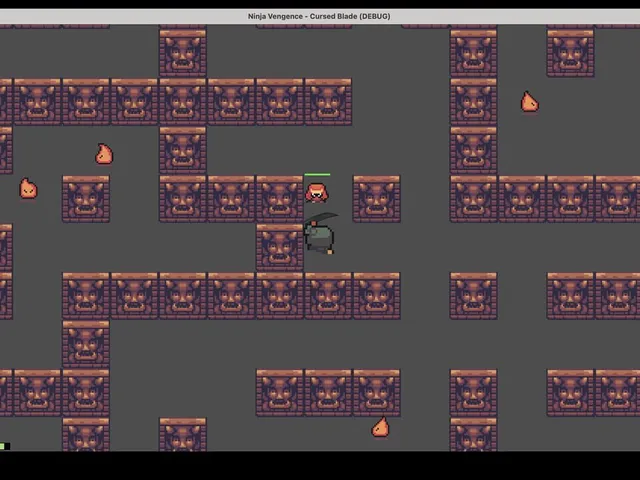This screenshot has width=640, height=480.
Task: Select the red-haired enemy above the ninja
Action: click(x=317, y=193)
